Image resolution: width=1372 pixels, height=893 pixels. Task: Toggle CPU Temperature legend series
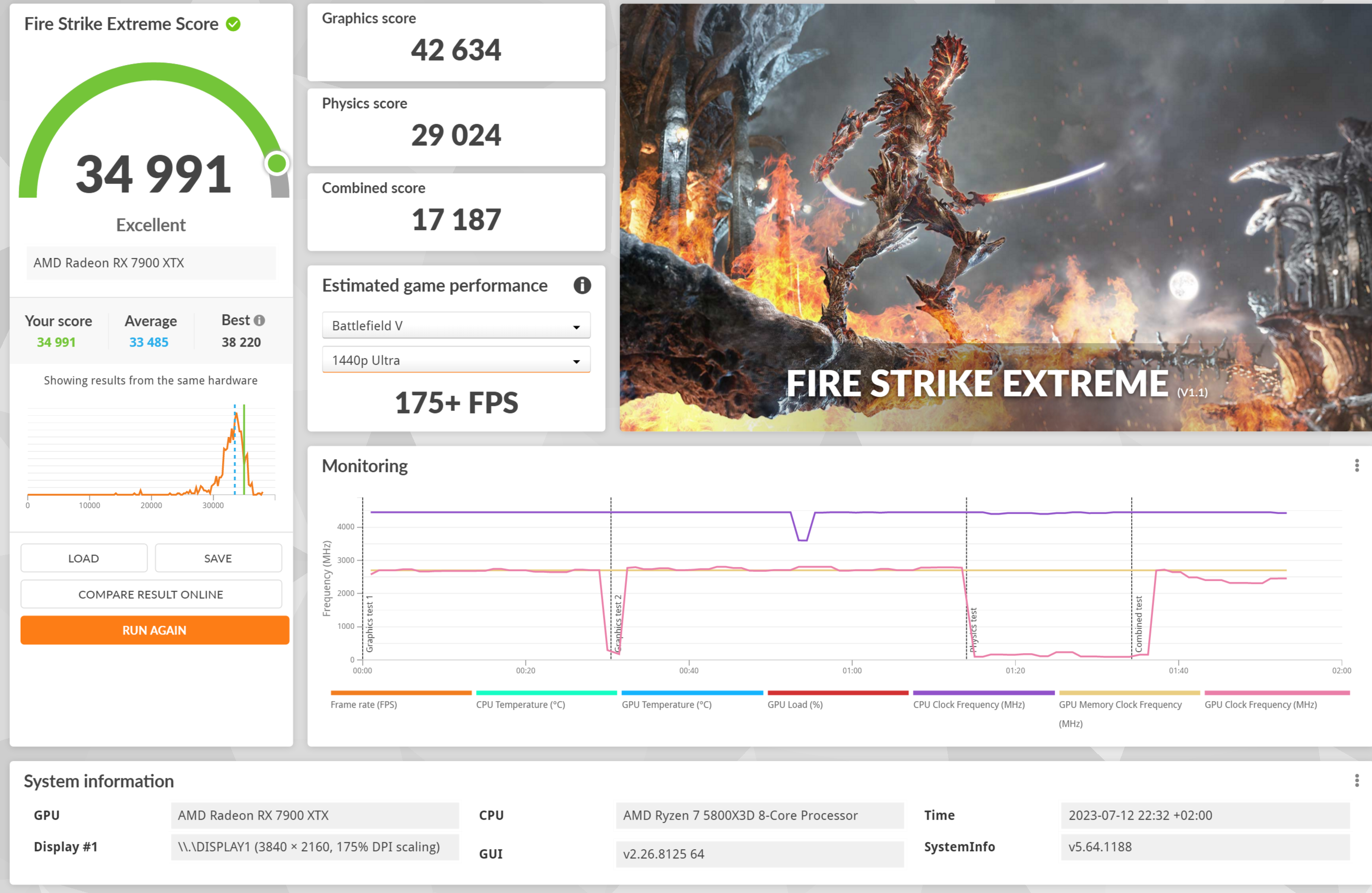520,705
